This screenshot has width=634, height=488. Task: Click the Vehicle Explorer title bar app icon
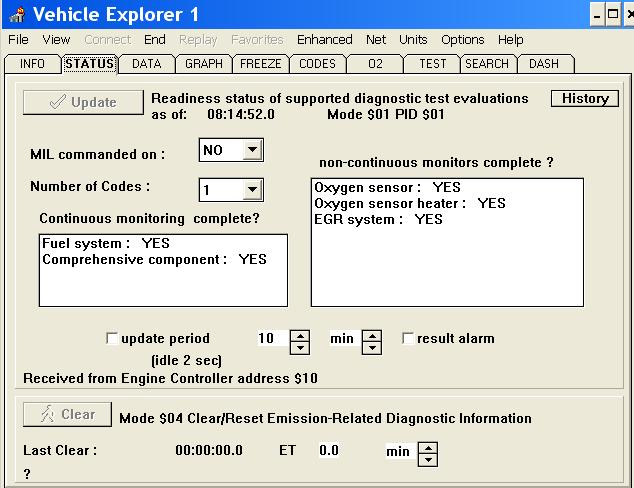(16, 14)
